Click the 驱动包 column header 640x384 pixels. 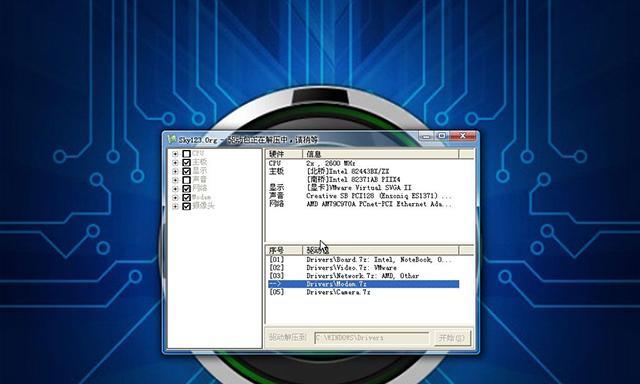click(381, 250)
